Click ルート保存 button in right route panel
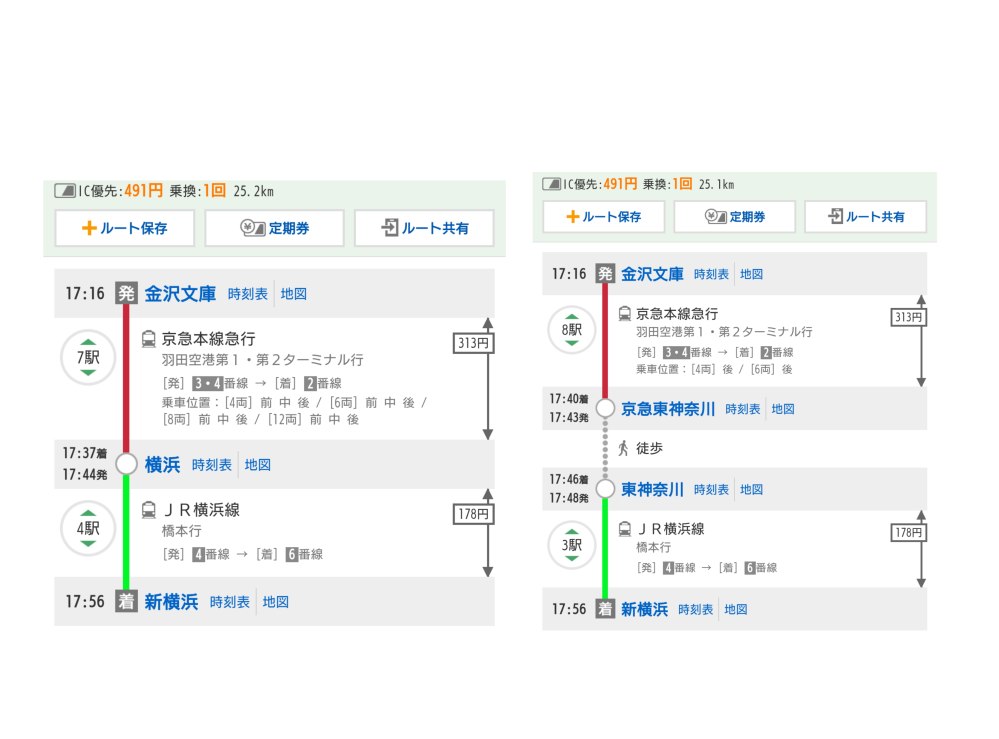The width and height of the screenshot is (999, 739). pos(603,217)
